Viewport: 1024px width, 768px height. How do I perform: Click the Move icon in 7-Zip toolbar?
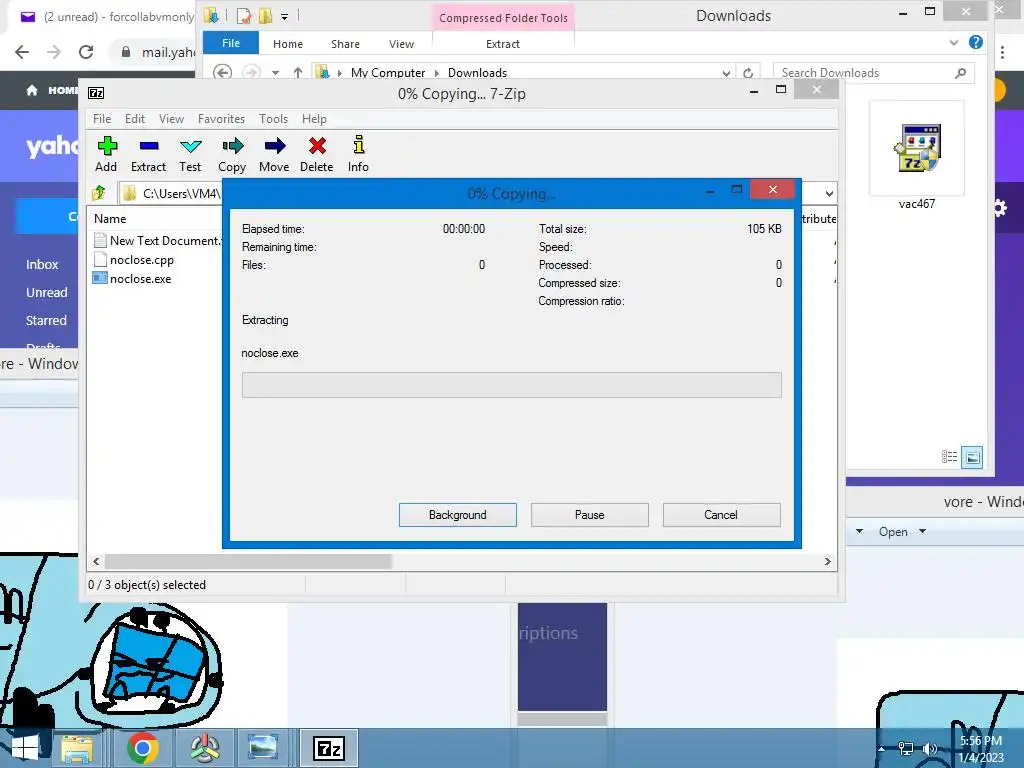click(x=274, y=146)
